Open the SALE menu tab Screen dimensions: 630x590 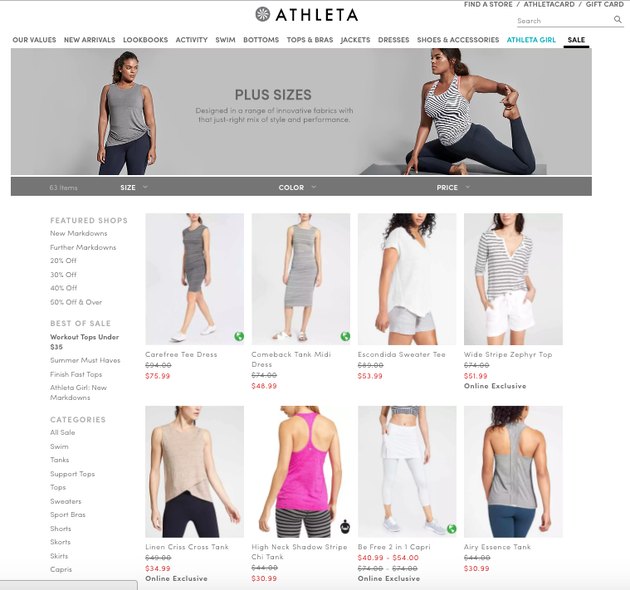(x=576, y=40)
